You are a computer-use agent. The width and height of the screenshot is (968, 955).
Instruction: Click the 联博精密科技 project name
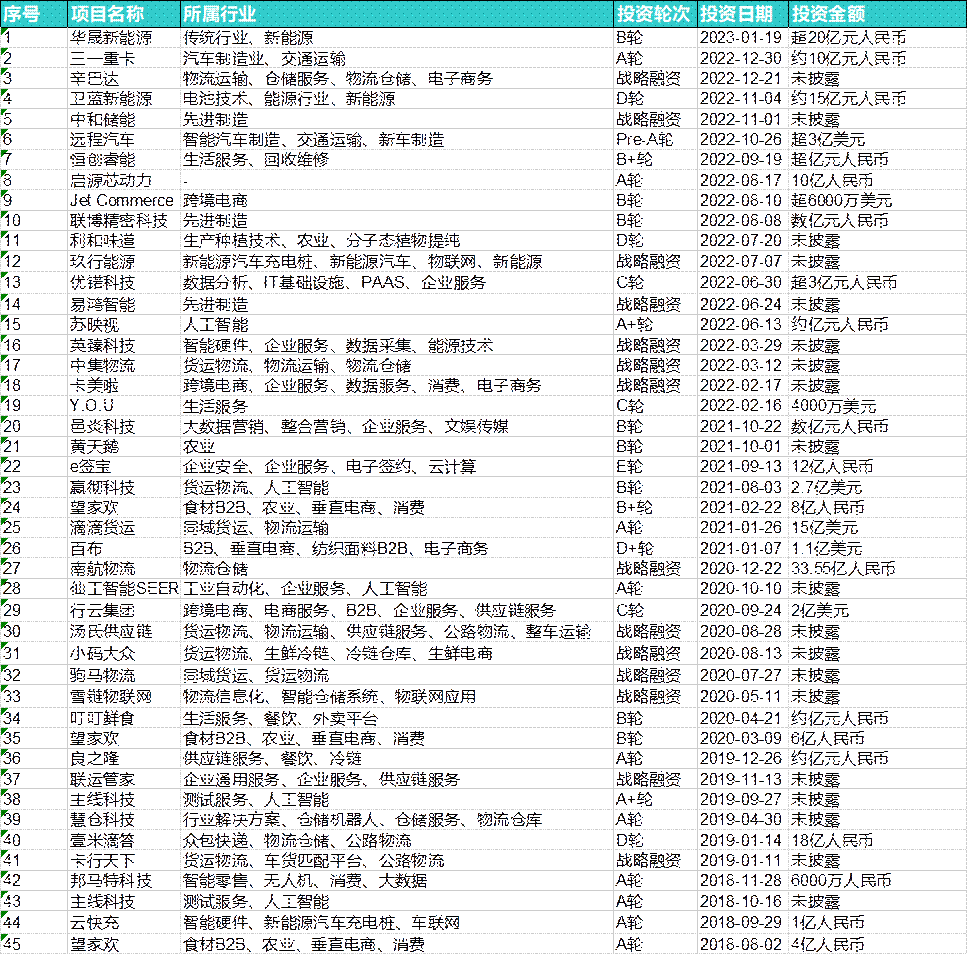(119, 220)
